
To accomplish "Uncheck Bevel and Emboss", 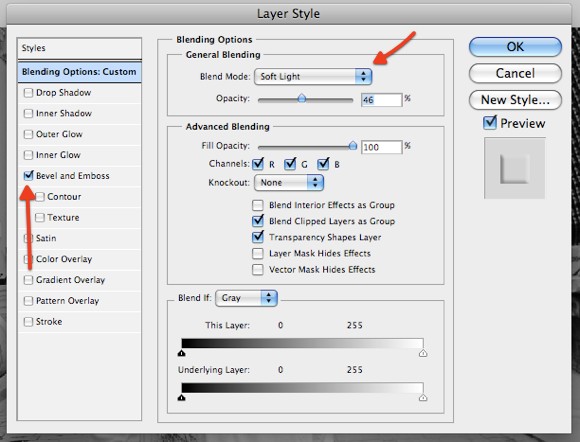I will 28,175.
